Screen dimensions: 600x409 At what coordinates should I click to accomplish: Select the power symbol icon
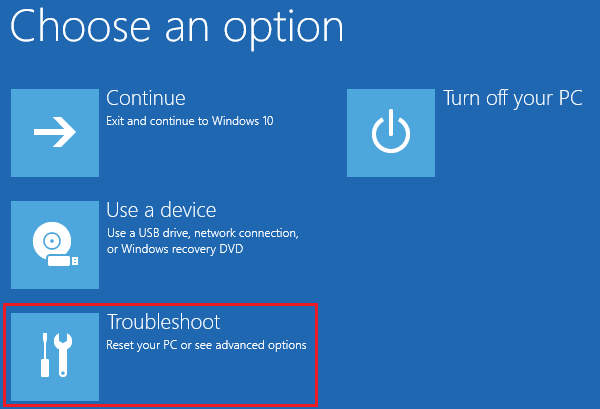click(391, 131)
